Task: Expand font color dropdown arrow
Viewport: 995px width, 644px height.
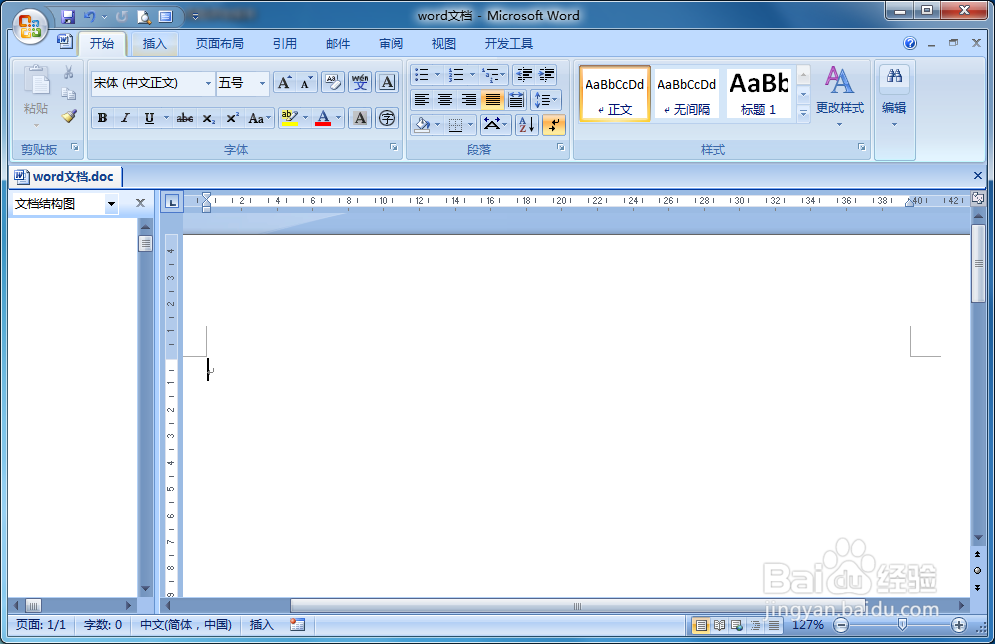Action: (x=338, y=118)
